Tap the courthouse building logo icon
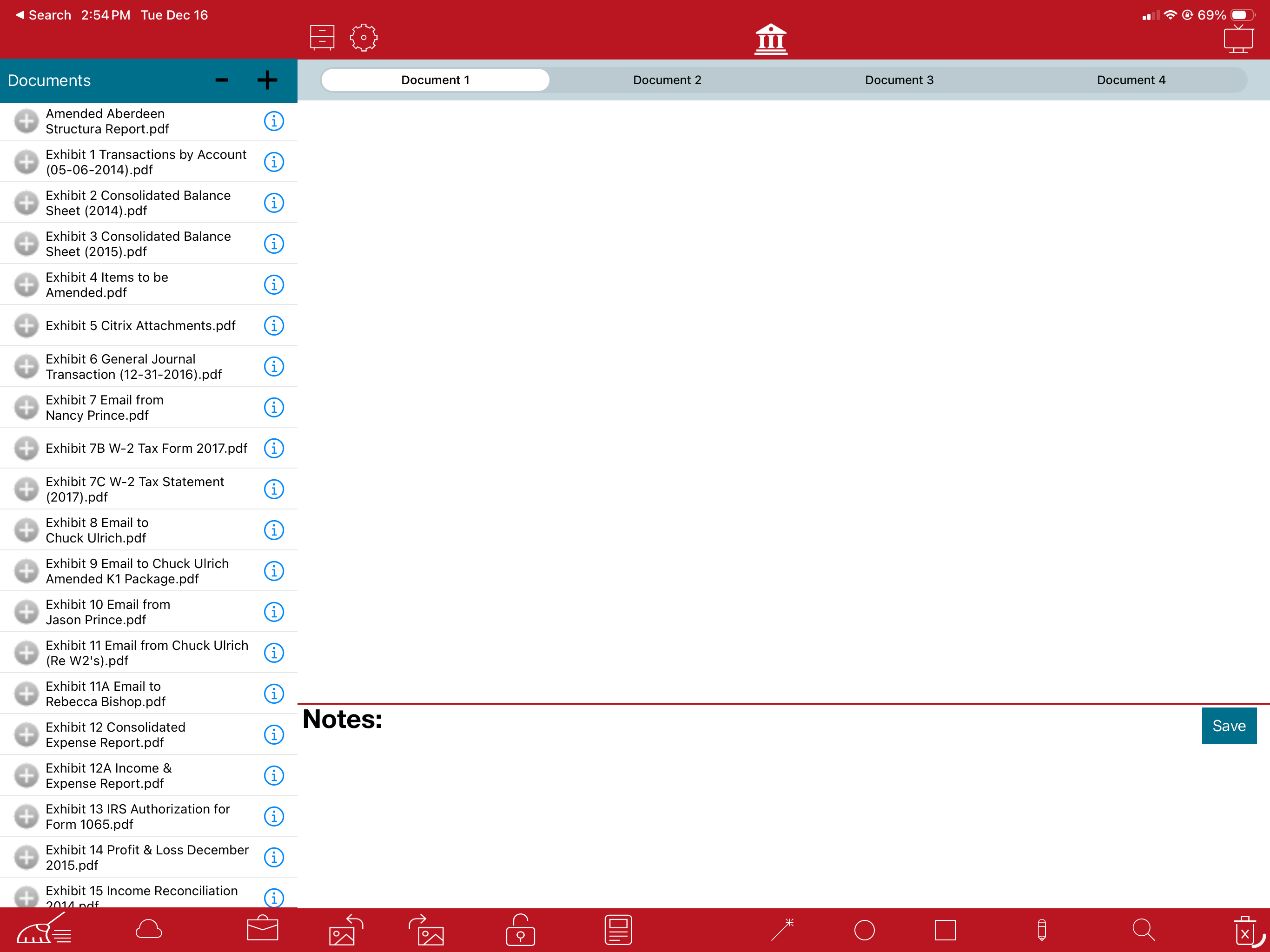This screenshot has width=1270, height=952. tap(770, 39)
